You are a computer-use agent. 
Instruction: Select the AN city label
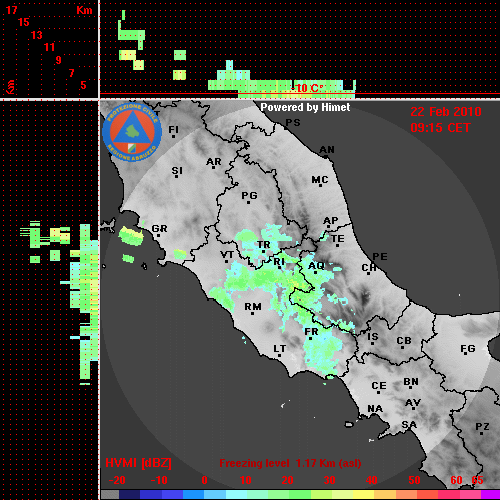pos(327,150)
